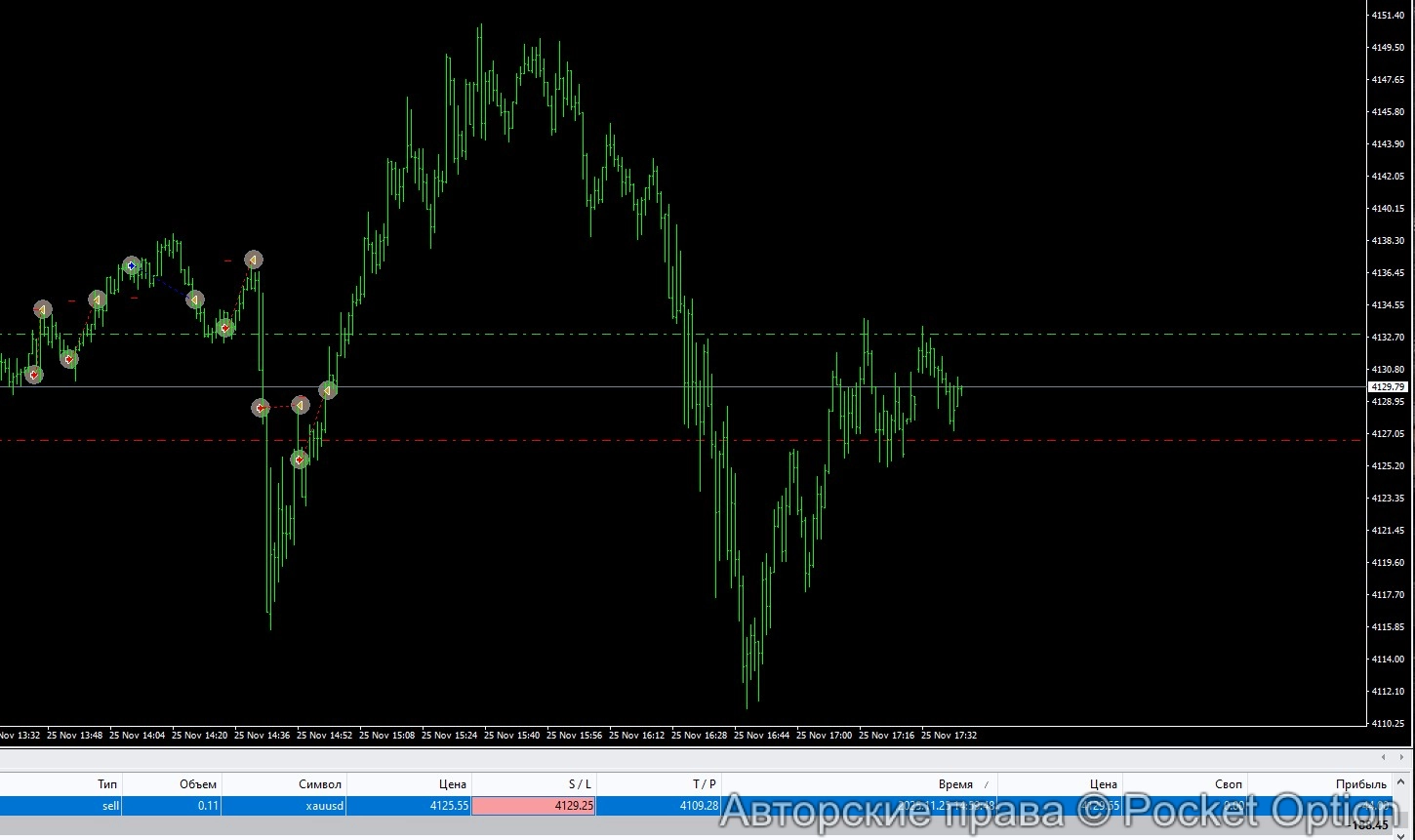Click the Прибыль column header
This screenshot has height=840, width=1415.
(1360, 784)
